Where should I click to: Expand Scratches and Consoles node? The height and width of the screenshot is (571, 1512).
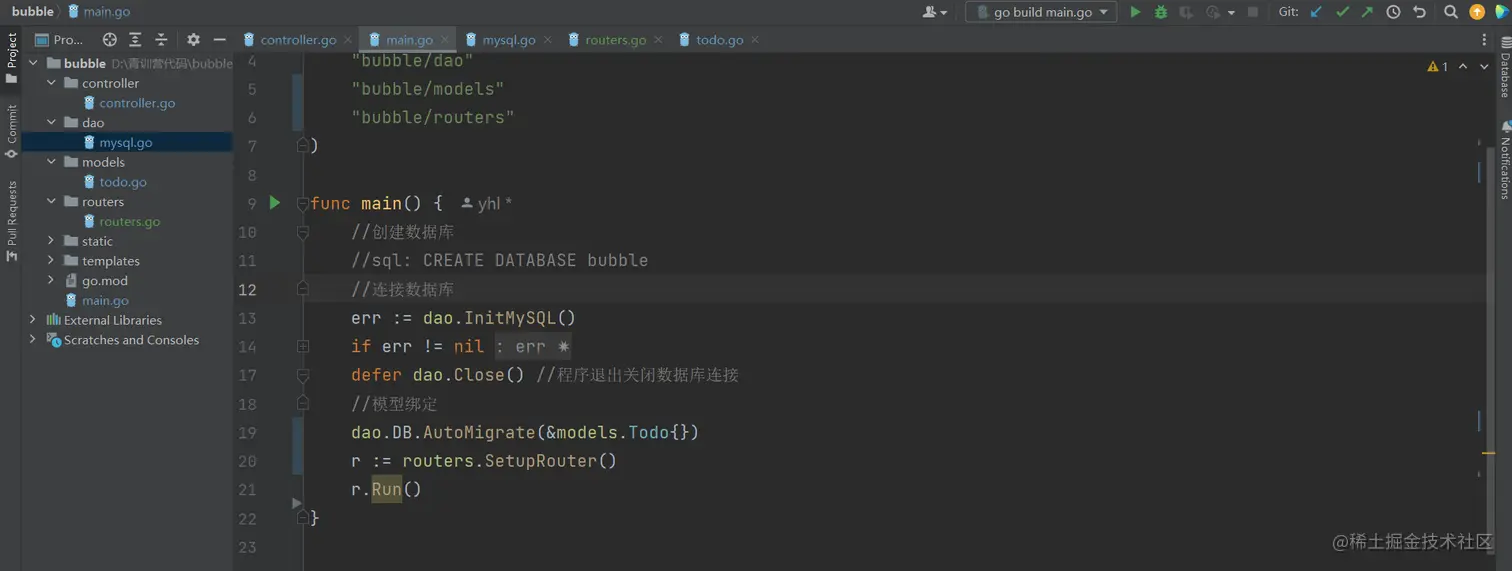coord(32,340)
